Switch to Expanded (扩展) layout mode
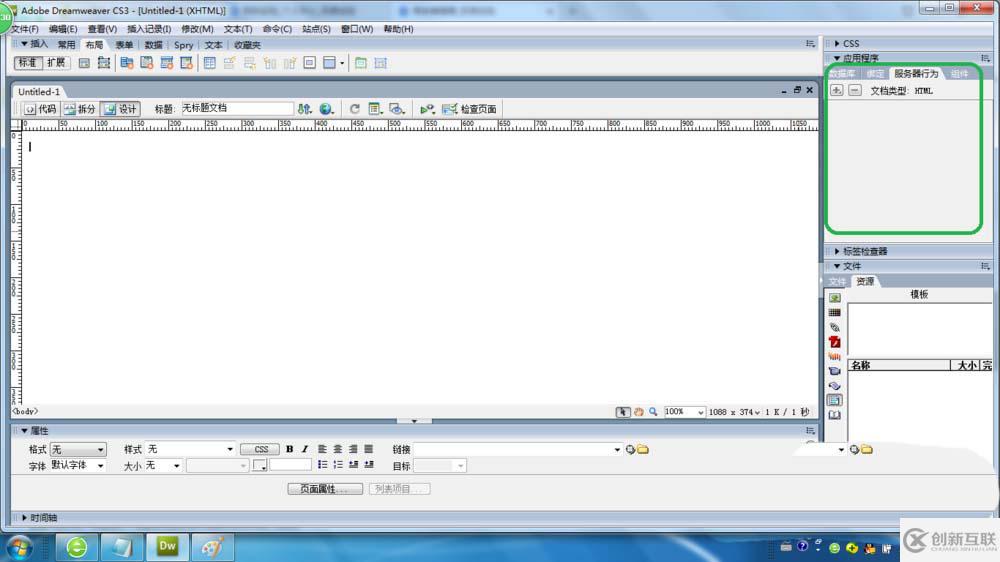 pos(56,63)
